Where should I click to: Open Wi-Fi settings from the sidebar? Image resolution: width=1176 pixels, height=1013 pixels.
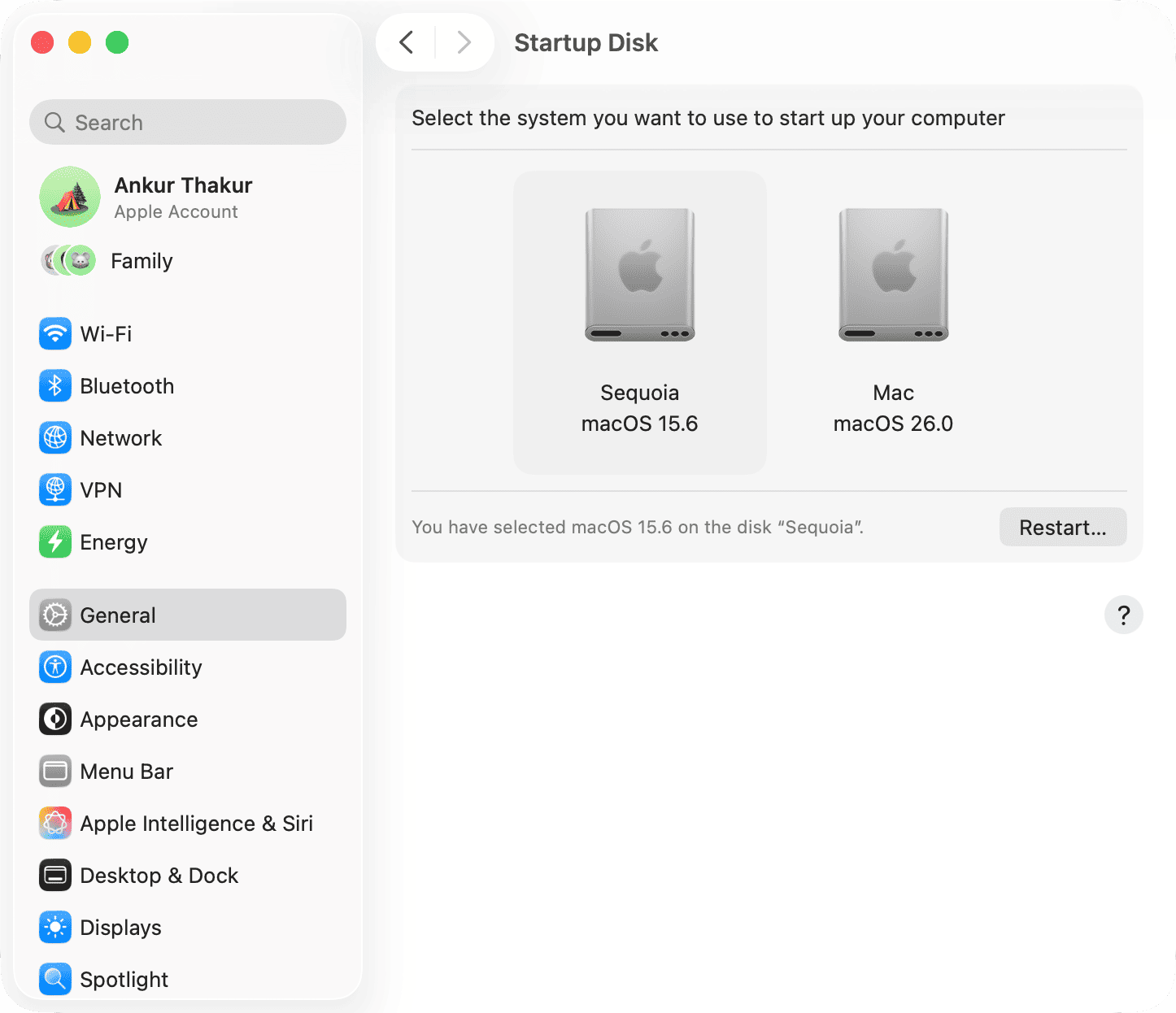[x=106, y=333]
